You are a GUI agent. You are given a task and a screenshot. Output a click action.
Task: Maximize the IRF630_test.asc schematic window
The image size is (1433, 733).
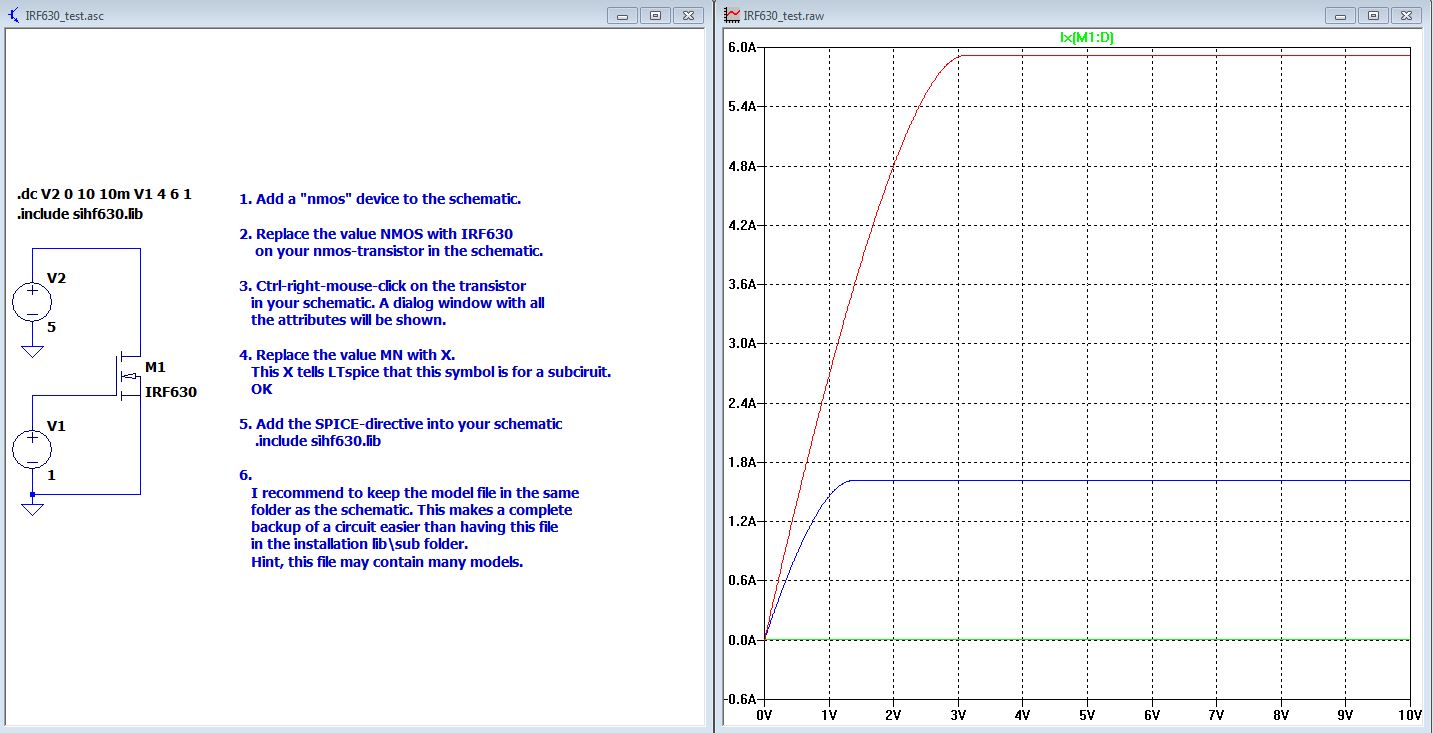[656, 15]
